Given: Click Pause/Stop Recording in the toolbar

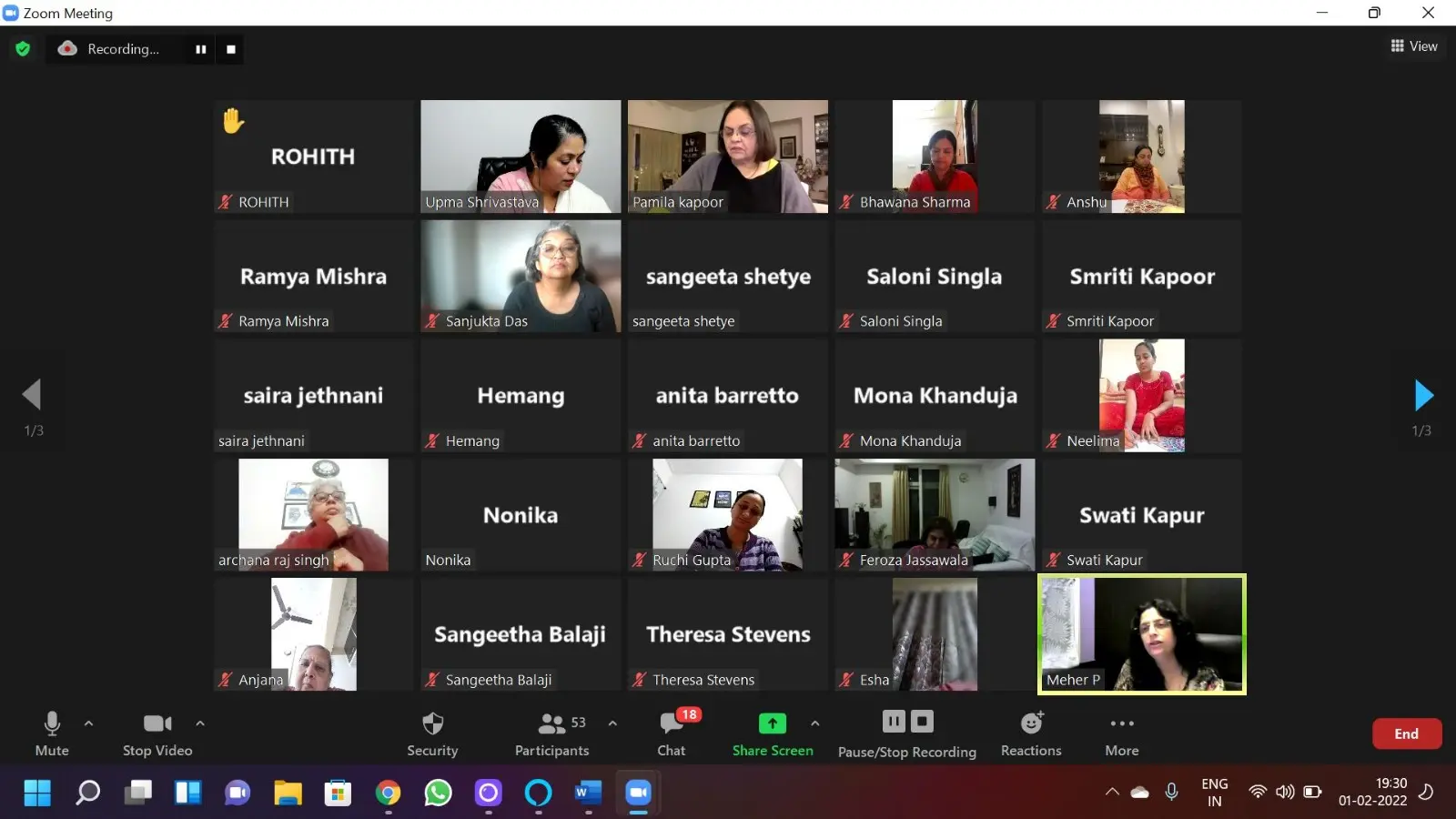Looking at the screenshot, I should 906,733.
